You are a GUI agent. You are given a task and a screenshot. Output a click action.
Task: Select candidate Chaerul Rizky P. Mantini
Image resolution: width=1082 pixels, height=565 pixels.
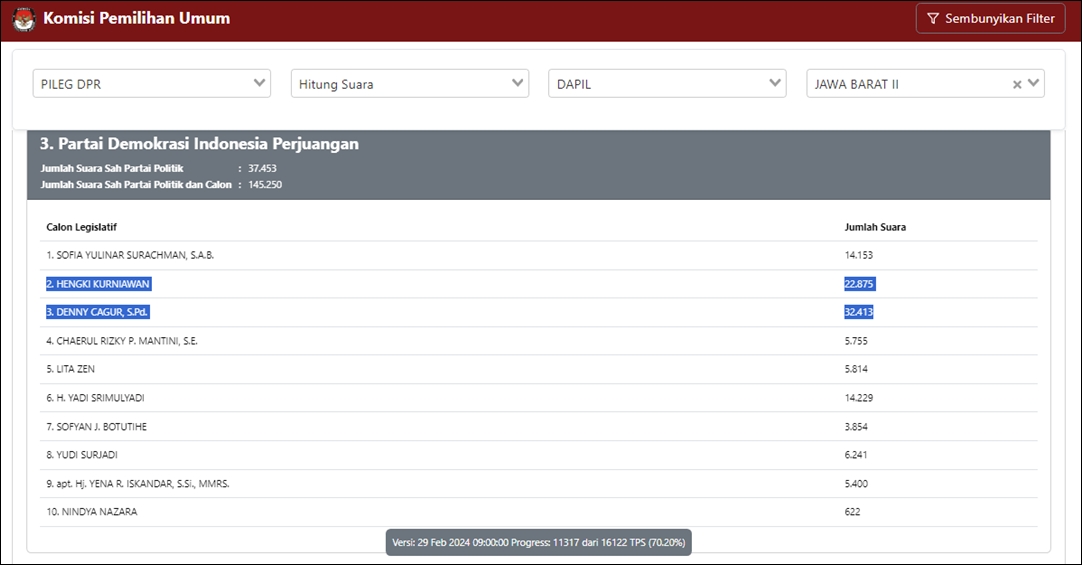coord(121,341)
